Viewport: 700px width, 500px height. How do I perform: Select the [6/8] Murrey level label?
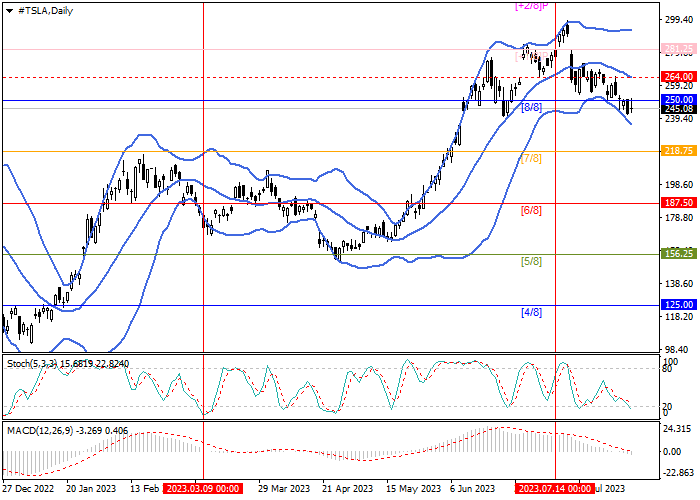[531, 210]
